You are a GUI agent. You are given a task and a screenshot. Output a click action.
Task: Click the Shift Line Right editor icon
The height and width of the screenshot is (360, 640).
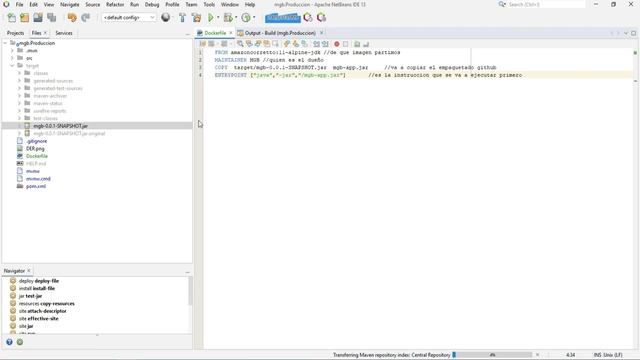[x=325, y=44]
